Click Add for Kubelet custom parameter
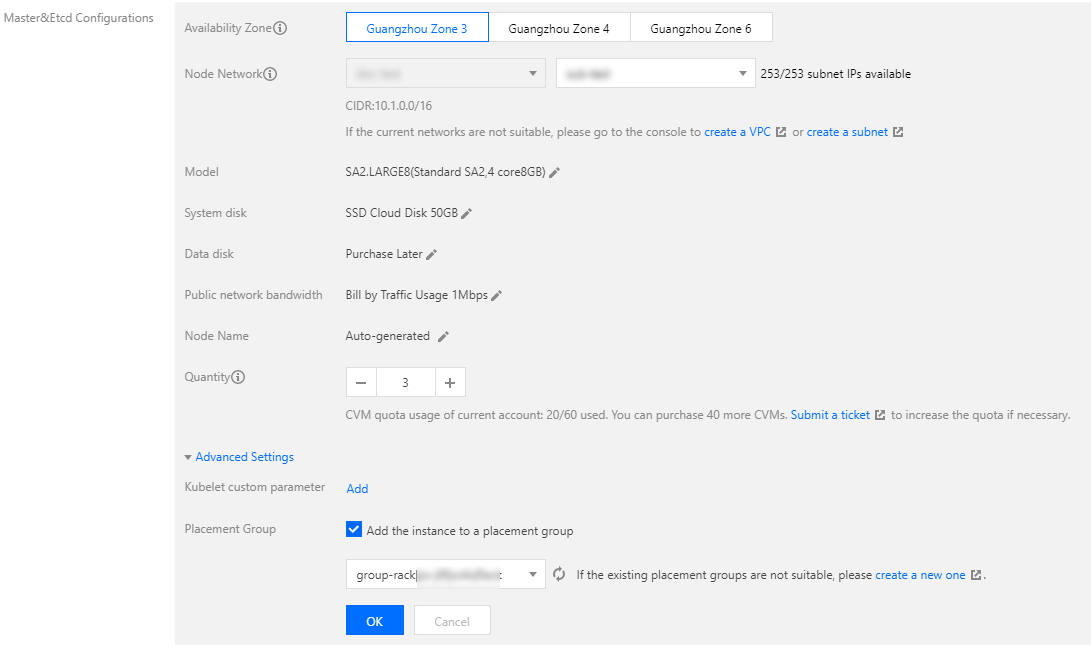Viewport: 1091px width, 648px height. pos(357,489)
